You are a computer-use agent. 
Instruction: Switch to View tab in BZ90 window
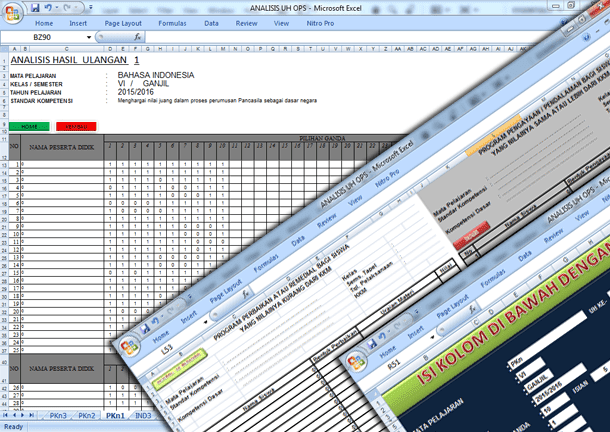point(281,23)
